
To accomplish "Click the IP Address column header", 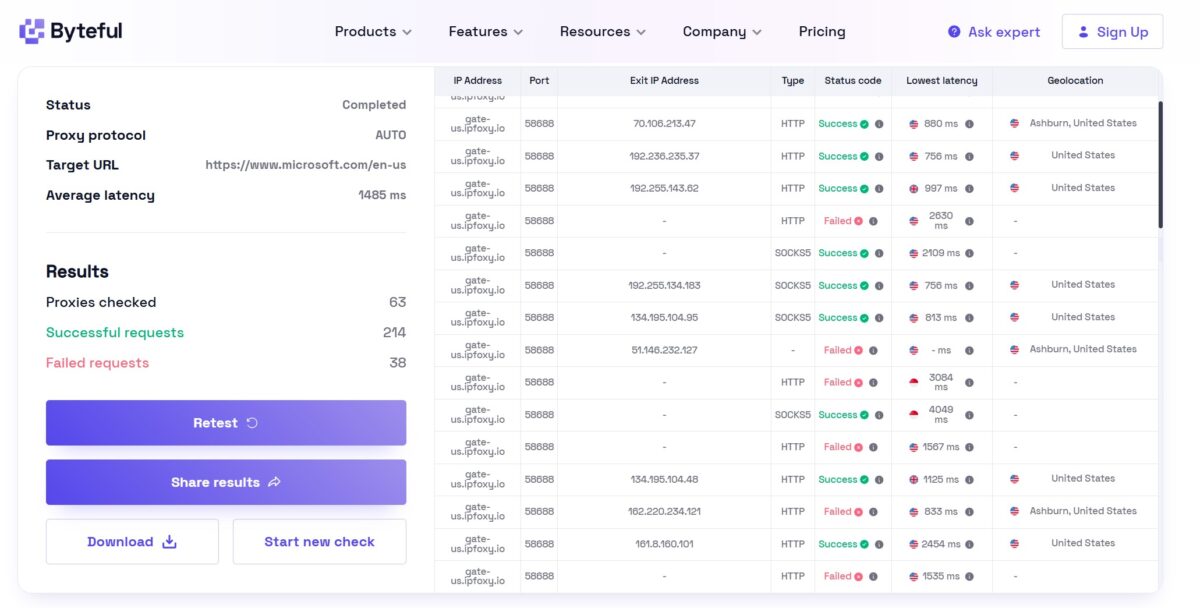I will pos(478,81).
